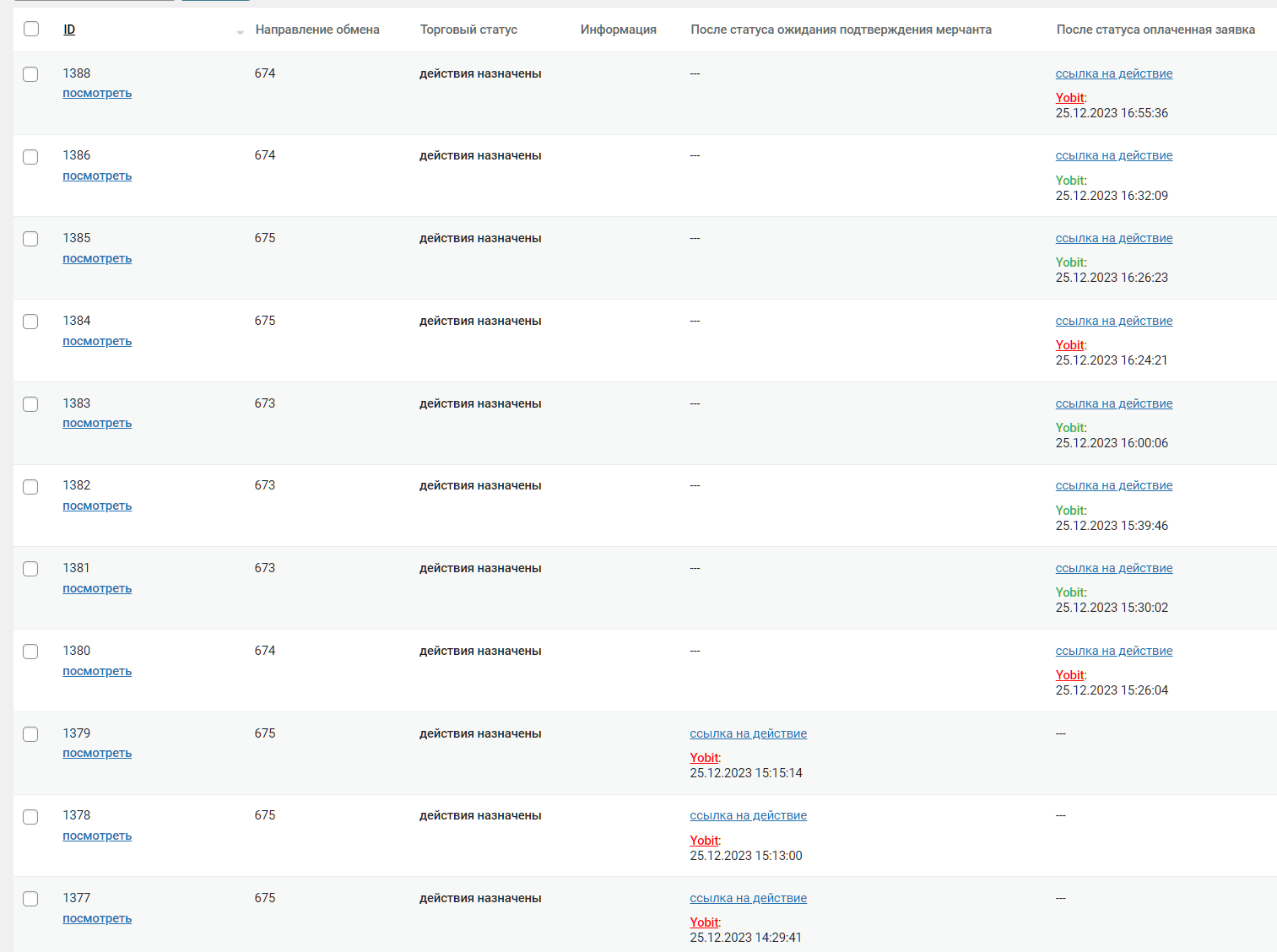Open red Yobit link for order 1380

[x=1069, y=675]
